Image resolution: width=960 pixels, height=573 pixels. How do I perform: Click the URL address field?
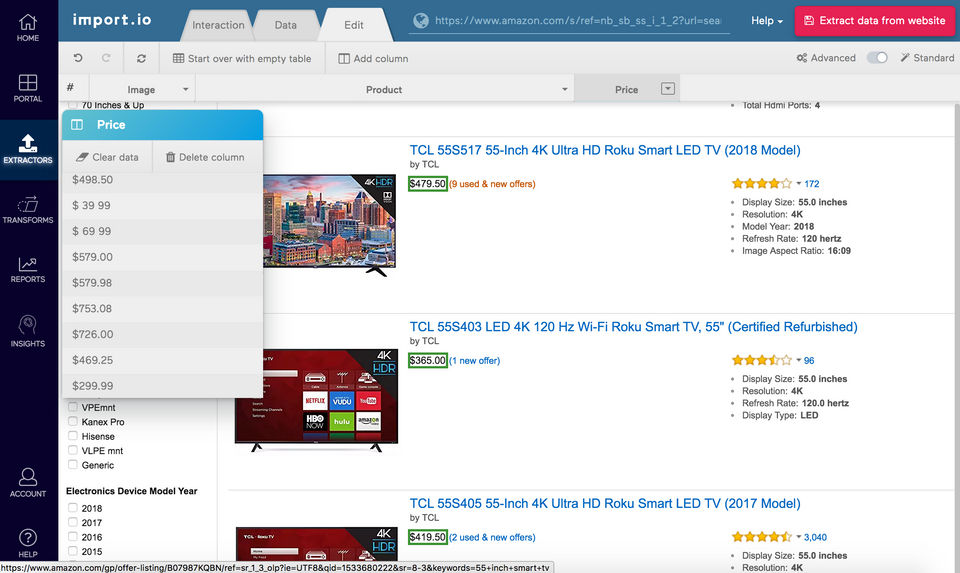coord(577,21)
